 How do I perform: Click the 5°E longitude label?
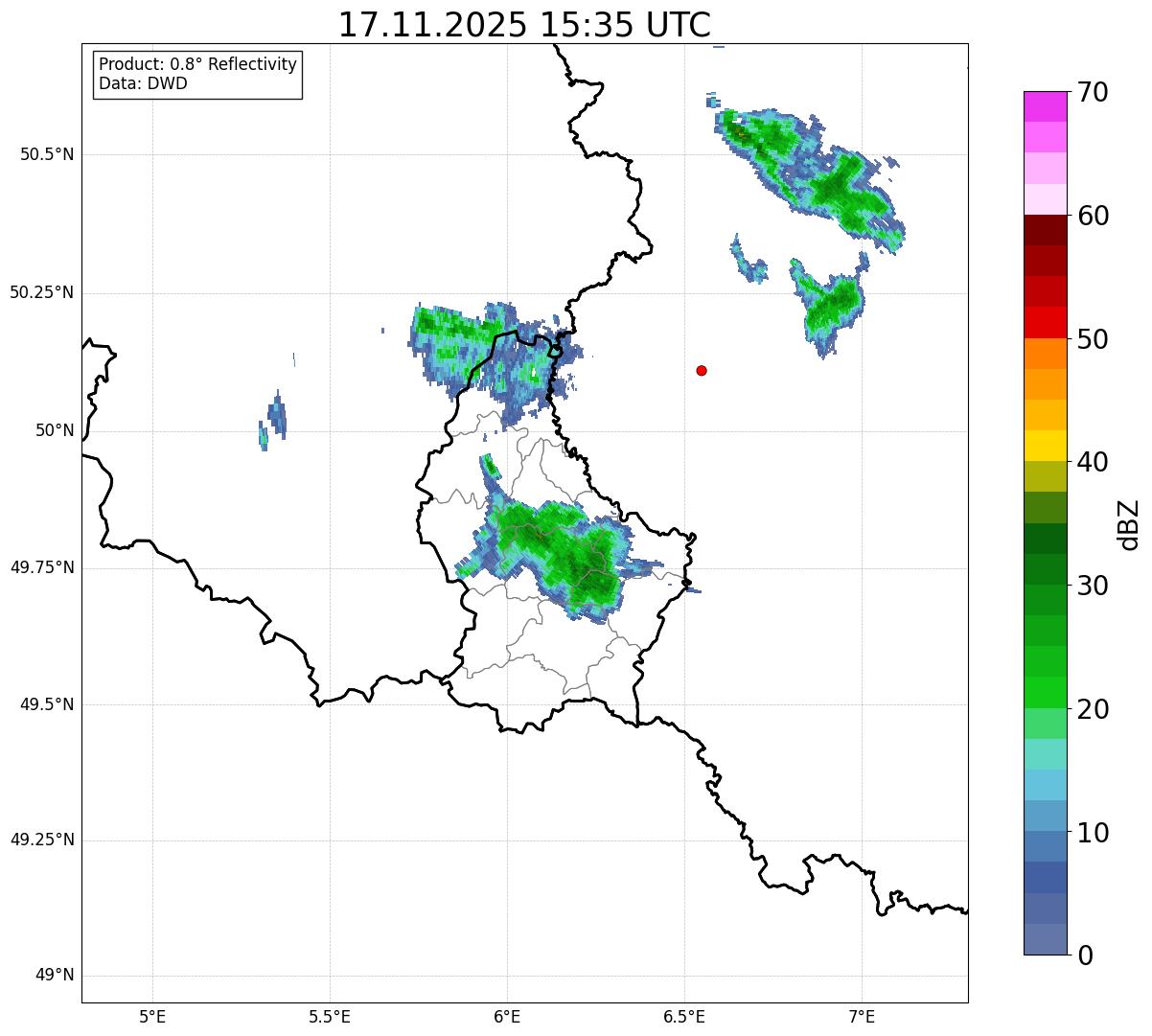(x=152, y=1017)
